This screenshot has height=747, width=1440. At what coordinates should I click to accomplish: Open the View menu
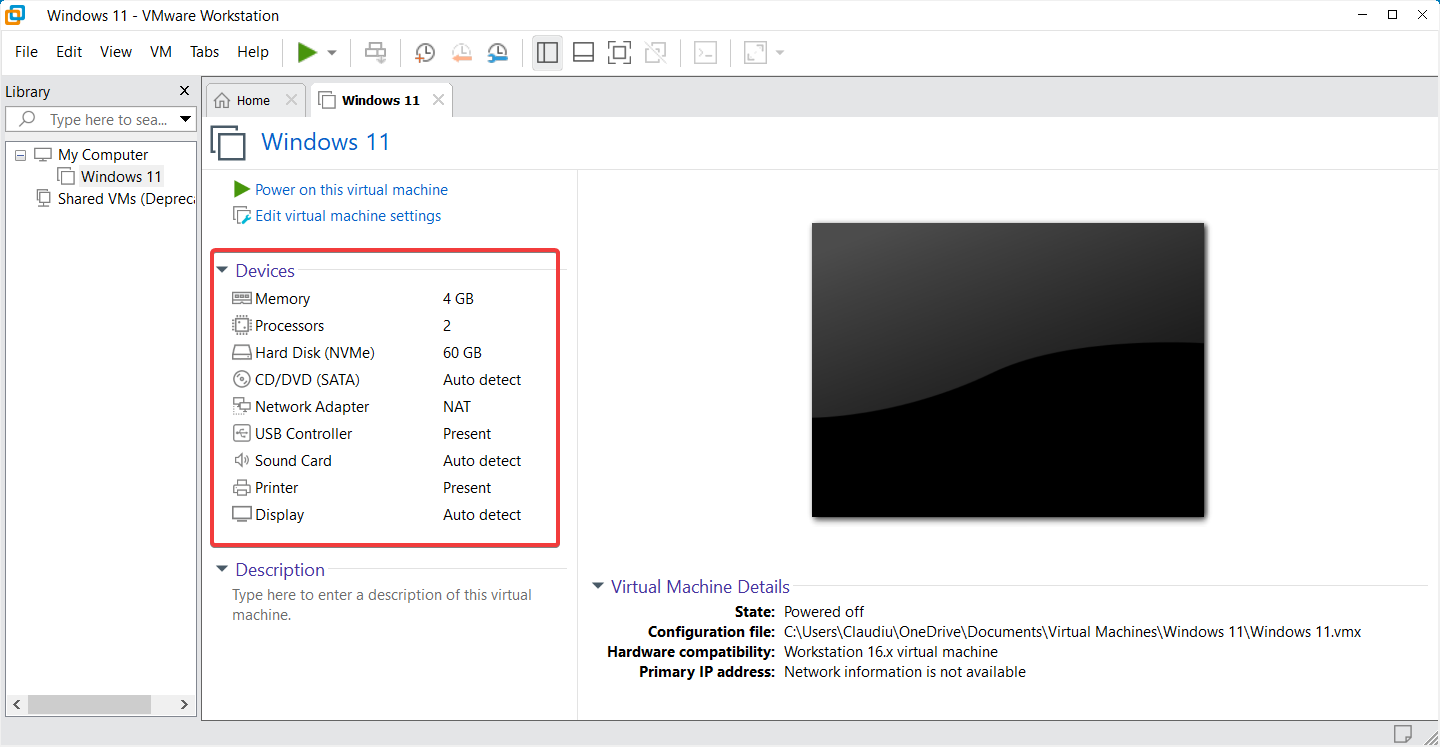pyautogui.click(x=116, y=52)
